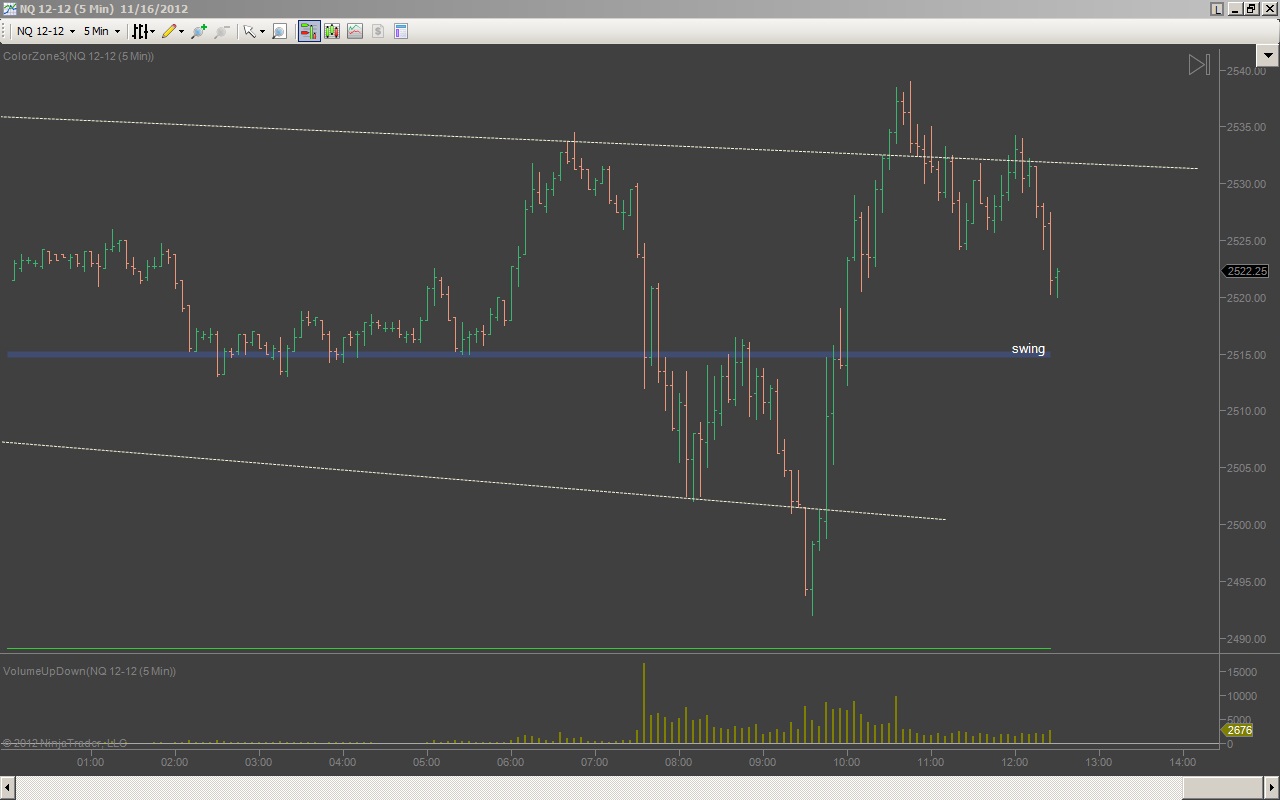Click the candlestick toolbar icon
This screenshot has width=1280, height=800.
[x=332, y=31]
